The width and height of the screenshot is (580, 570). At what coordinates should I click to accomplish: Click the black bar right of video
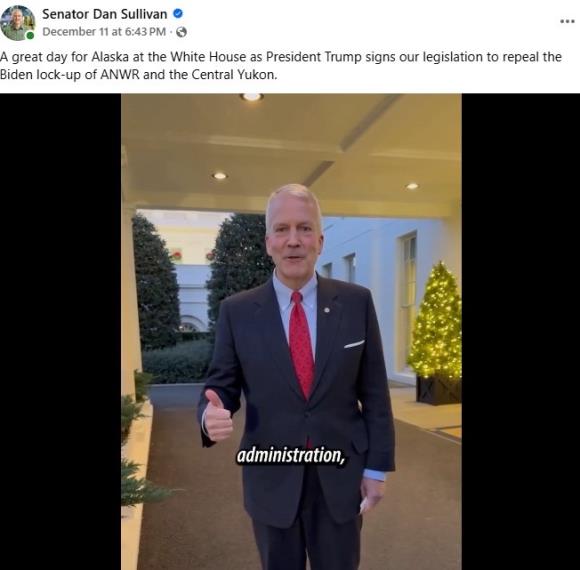(x=520, y=331)
